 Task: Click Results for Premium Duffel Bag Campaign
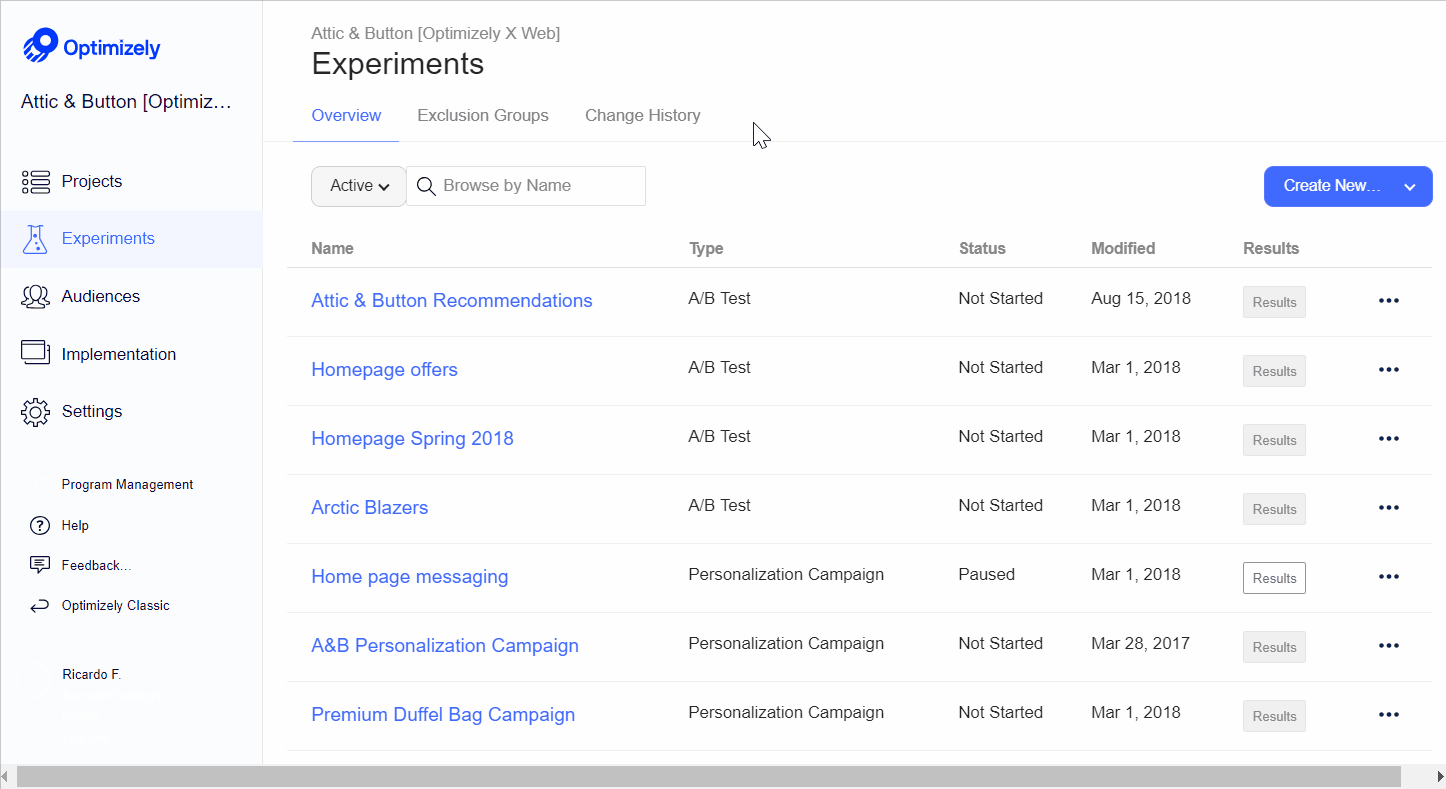point(1274,716)
